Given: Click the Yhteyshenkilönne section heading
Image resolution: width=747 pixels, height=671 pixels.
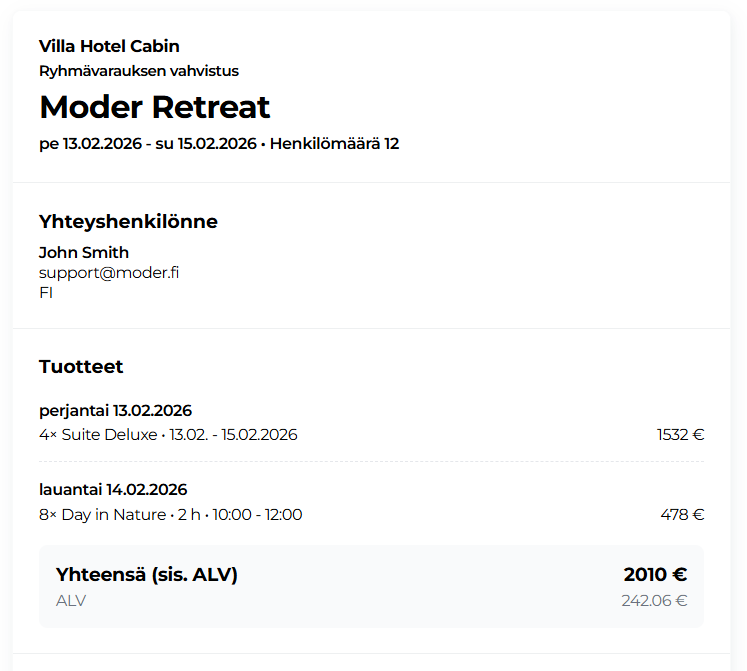Looking at the screenshot, I should click(128, 221).
